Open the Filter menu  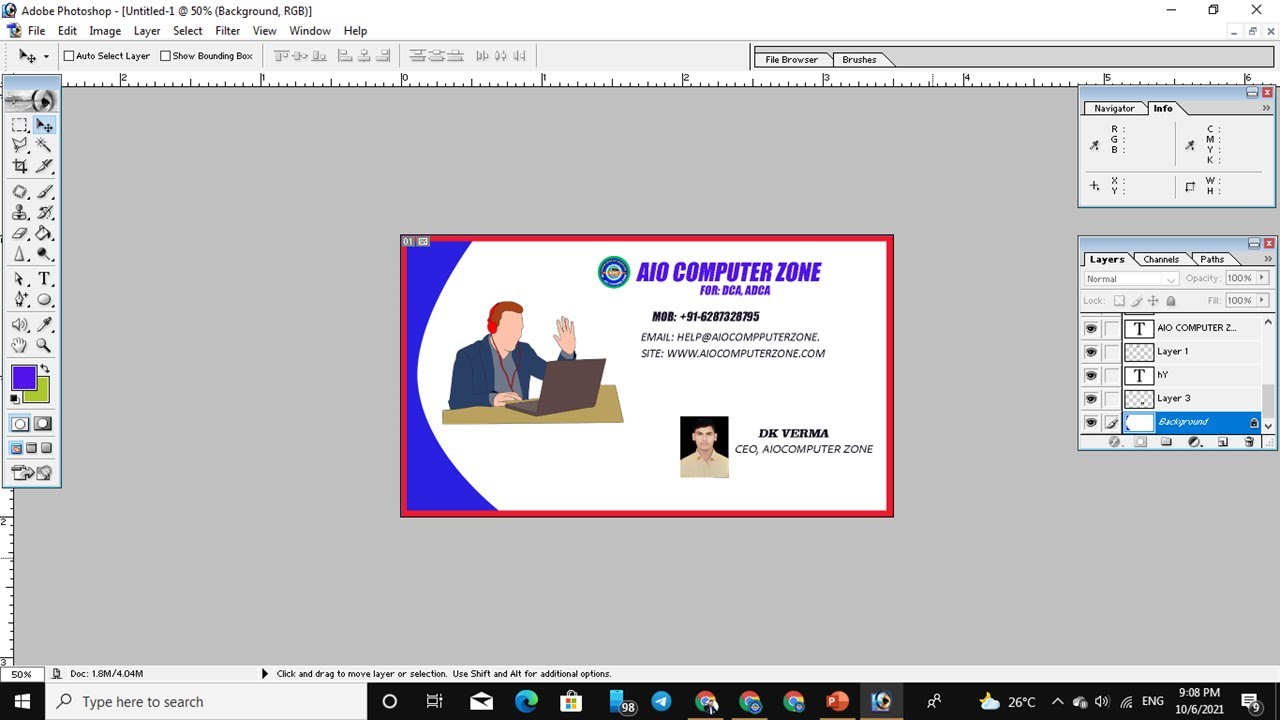click(x=227, y=31)
